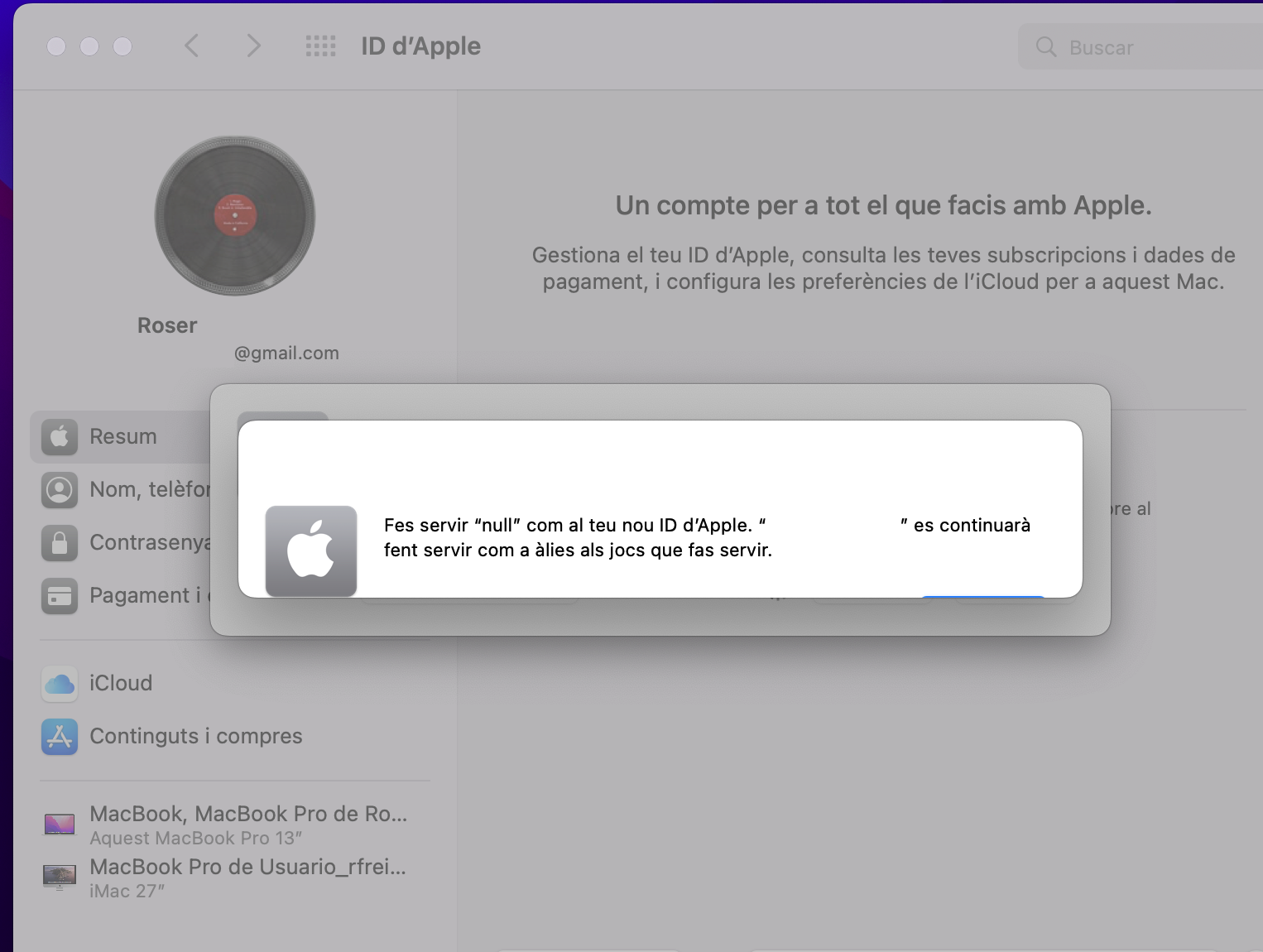
Task: Click the window title "ID d'Apple"
Action: coord(420,46)
